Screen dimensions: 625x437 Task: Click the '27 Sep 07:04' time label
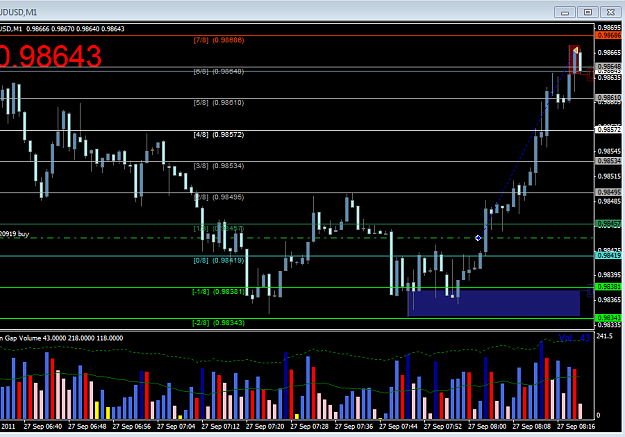(176, 426)
